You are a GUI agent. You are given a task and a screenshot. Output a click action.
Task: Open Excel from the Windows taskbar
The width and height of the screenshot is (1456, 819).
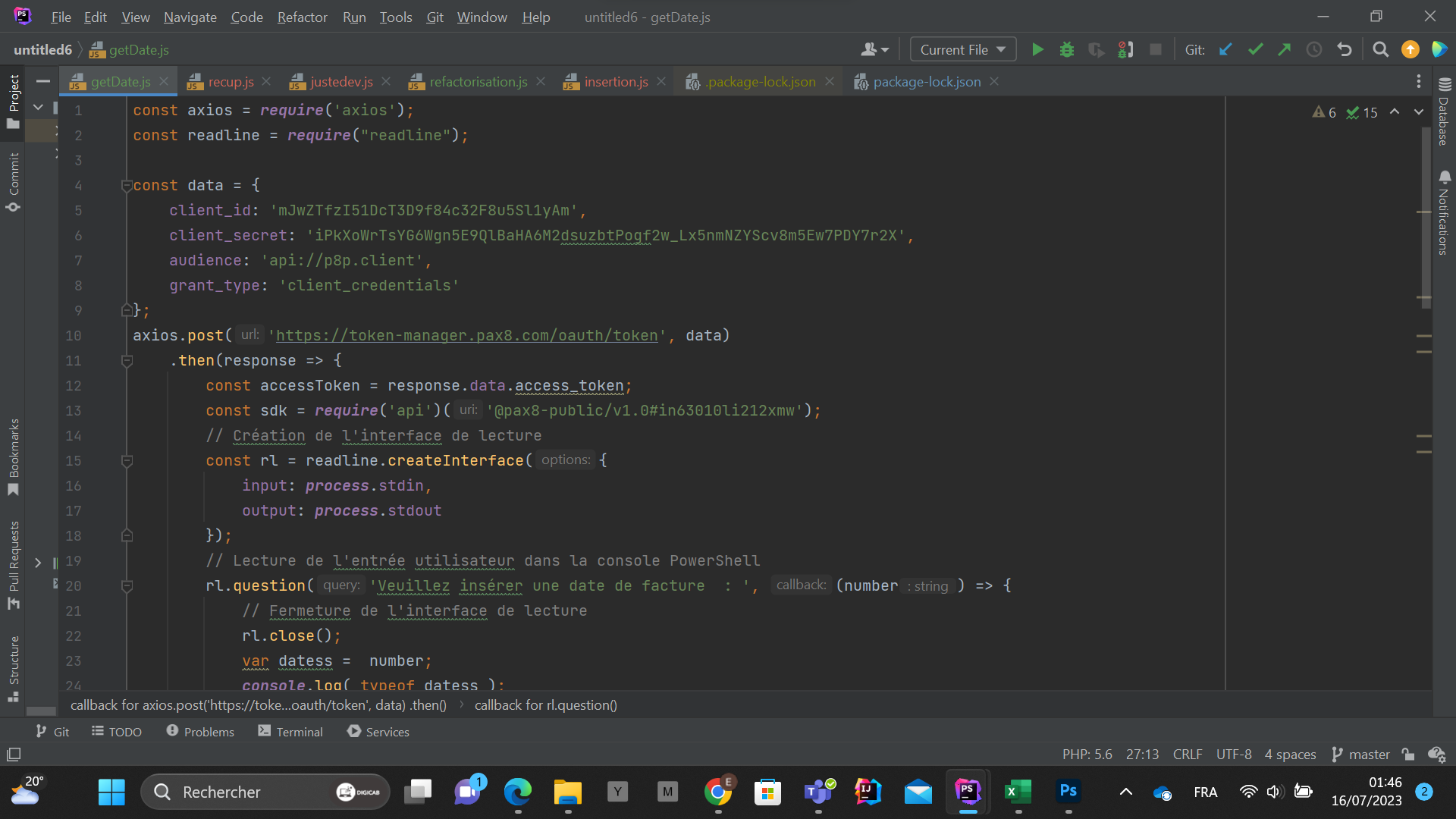click(x=1018, y=792)
